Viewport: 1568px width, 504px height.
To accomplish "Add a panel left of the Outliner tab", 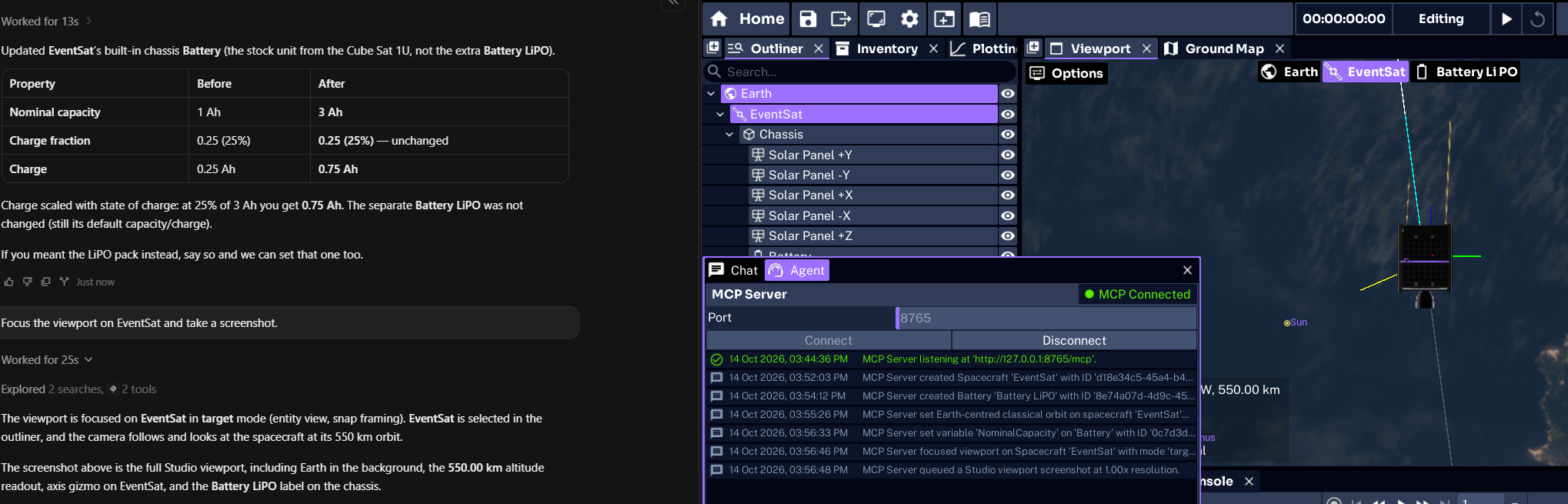I will coord(713,48).
